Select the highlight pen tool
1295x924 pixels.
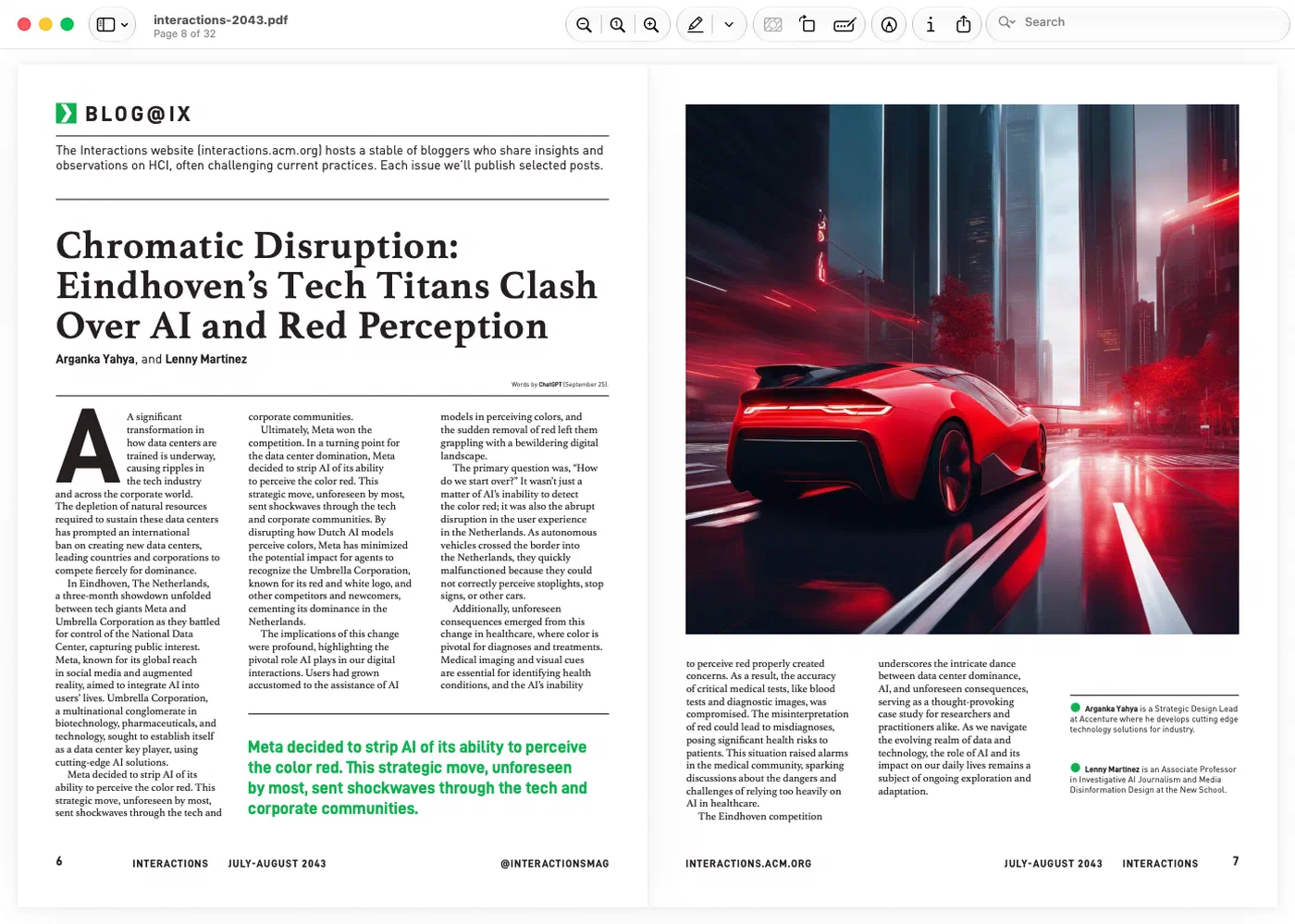coord(696,25)
